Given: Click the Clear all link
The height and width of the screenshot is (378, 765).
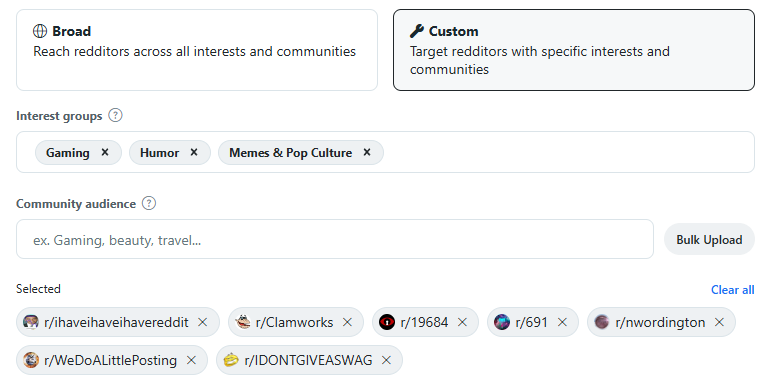Looking at the screenshot, I should 732,290.
